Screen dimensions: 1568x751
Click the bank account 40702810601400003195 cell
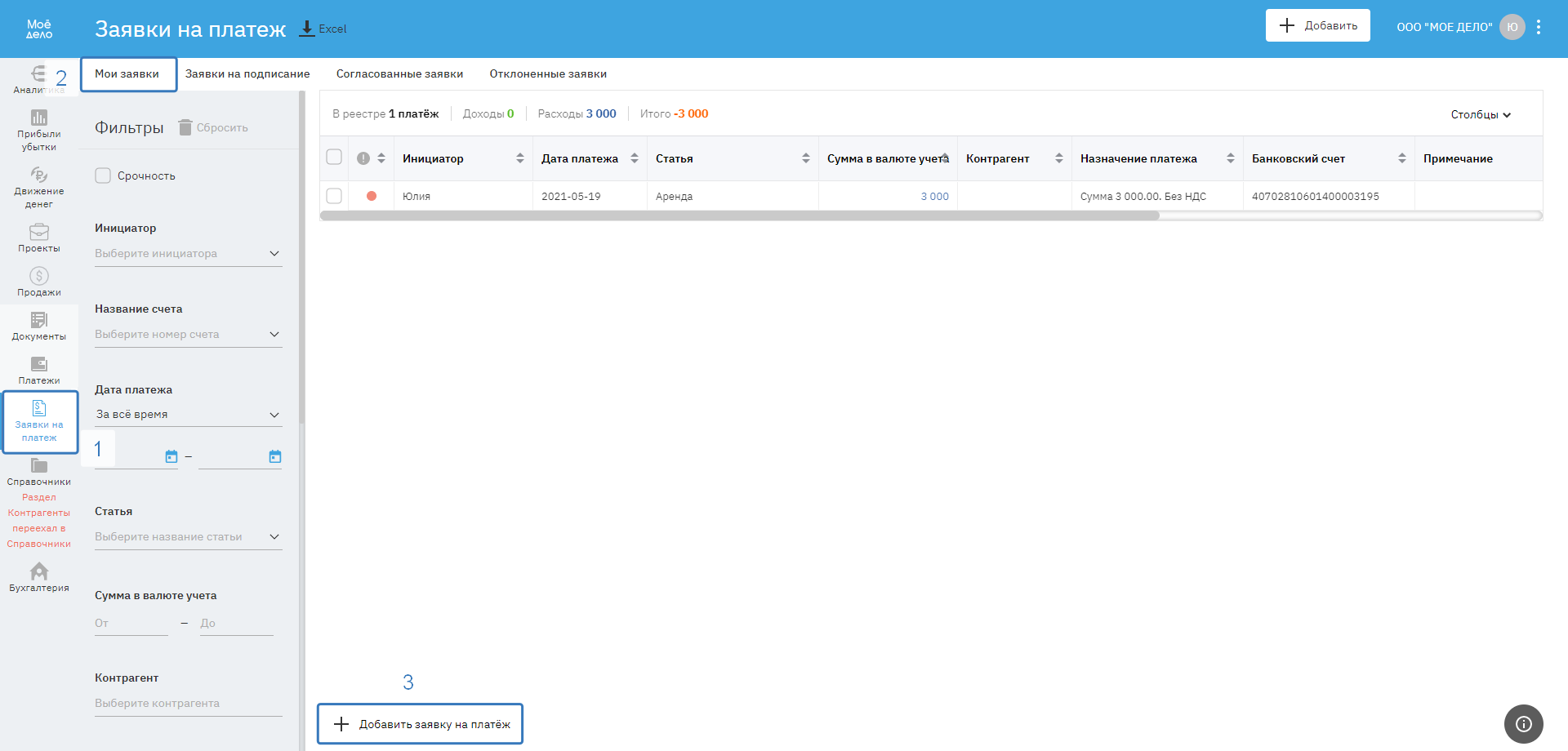click(x=1329, y=196)
